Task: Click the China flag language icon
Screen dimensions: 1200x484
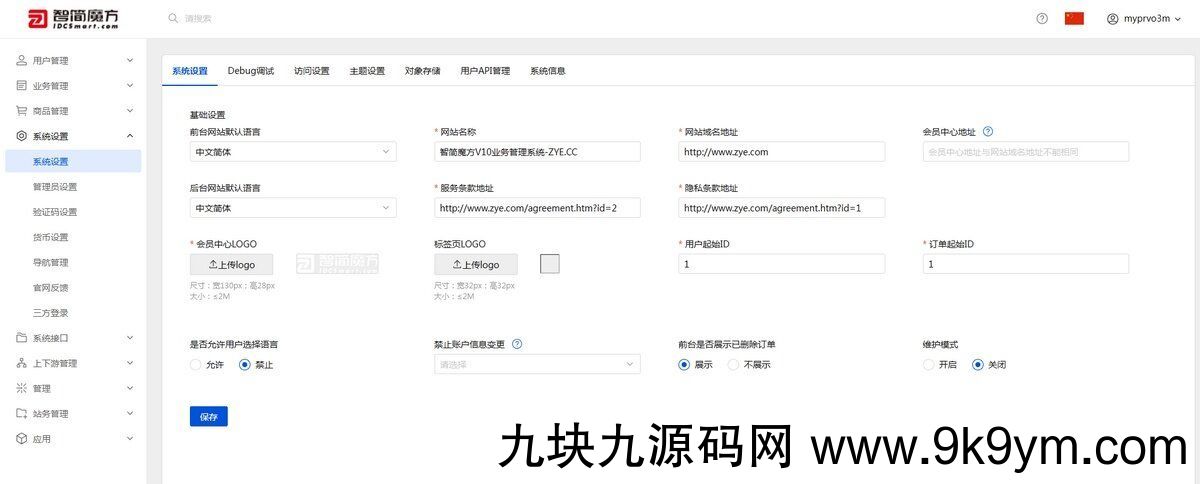Action: (1074, 18)
